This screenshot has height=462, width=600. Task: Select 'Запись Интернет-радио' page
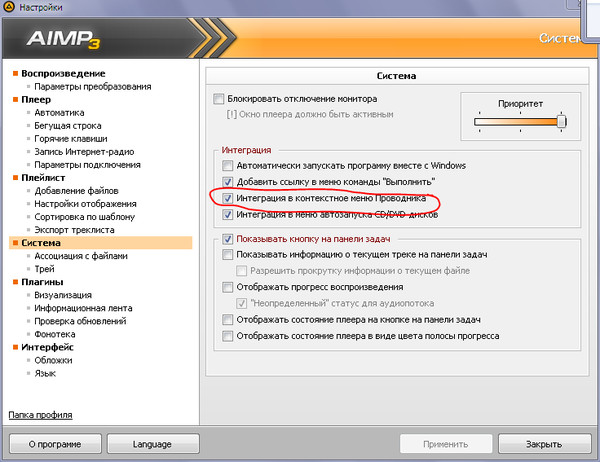(84, 152)
